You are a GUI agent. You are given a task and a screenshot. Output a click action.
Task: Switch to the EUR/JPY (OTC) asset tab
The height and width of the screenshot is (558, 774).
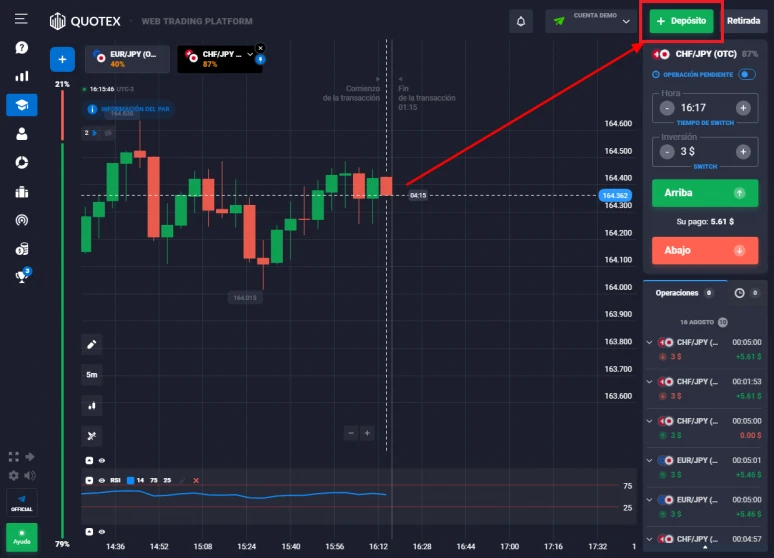pyautogui.click(x=127, y=59)
